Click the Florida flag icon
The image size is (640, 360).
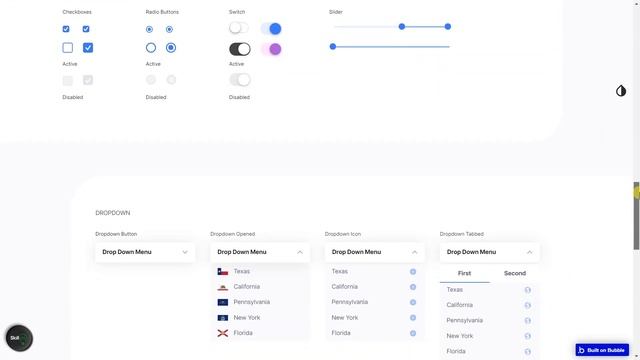pos(222,333)
